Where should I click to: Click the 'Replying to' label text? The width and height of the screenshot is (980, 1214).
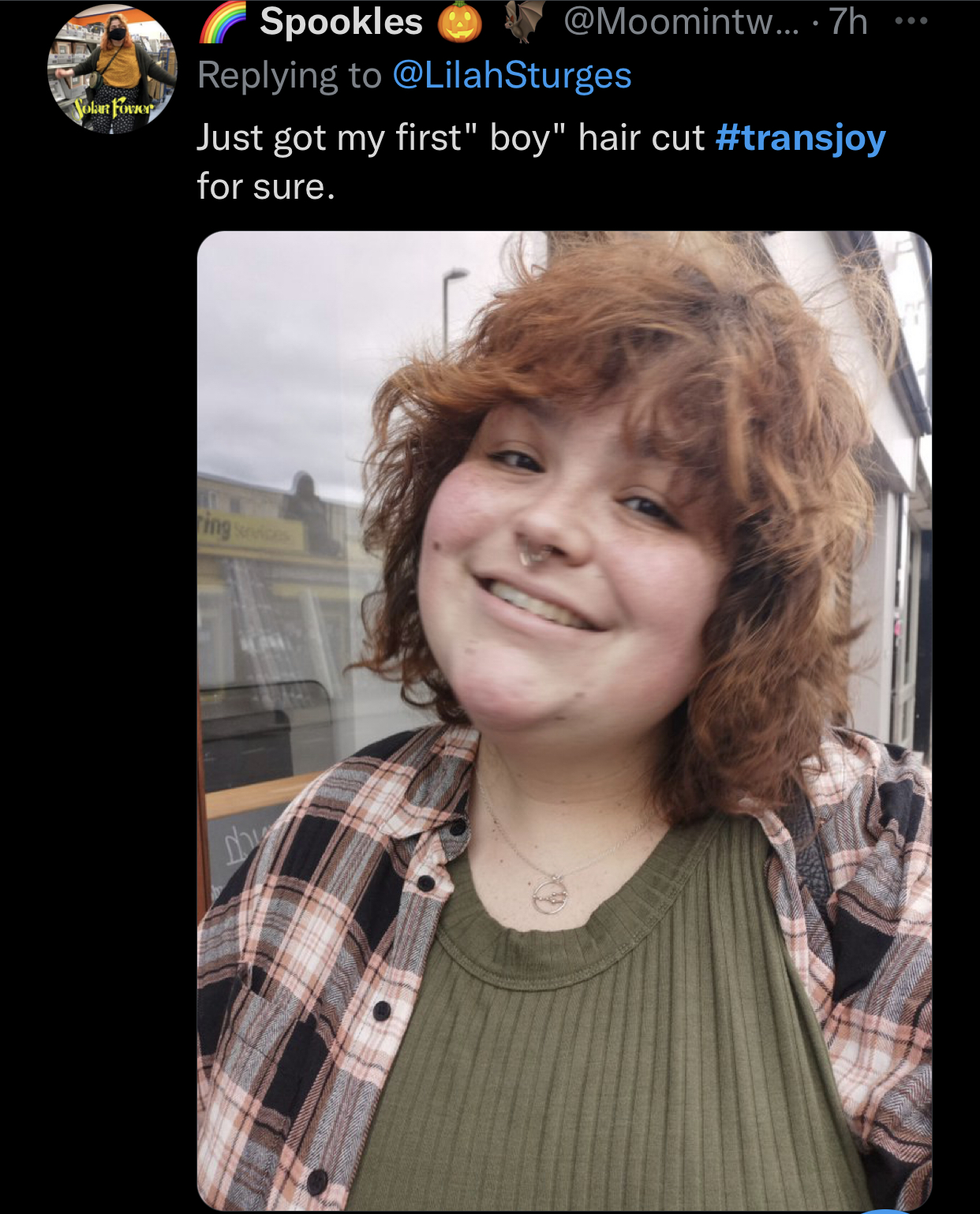coord(289,76)
